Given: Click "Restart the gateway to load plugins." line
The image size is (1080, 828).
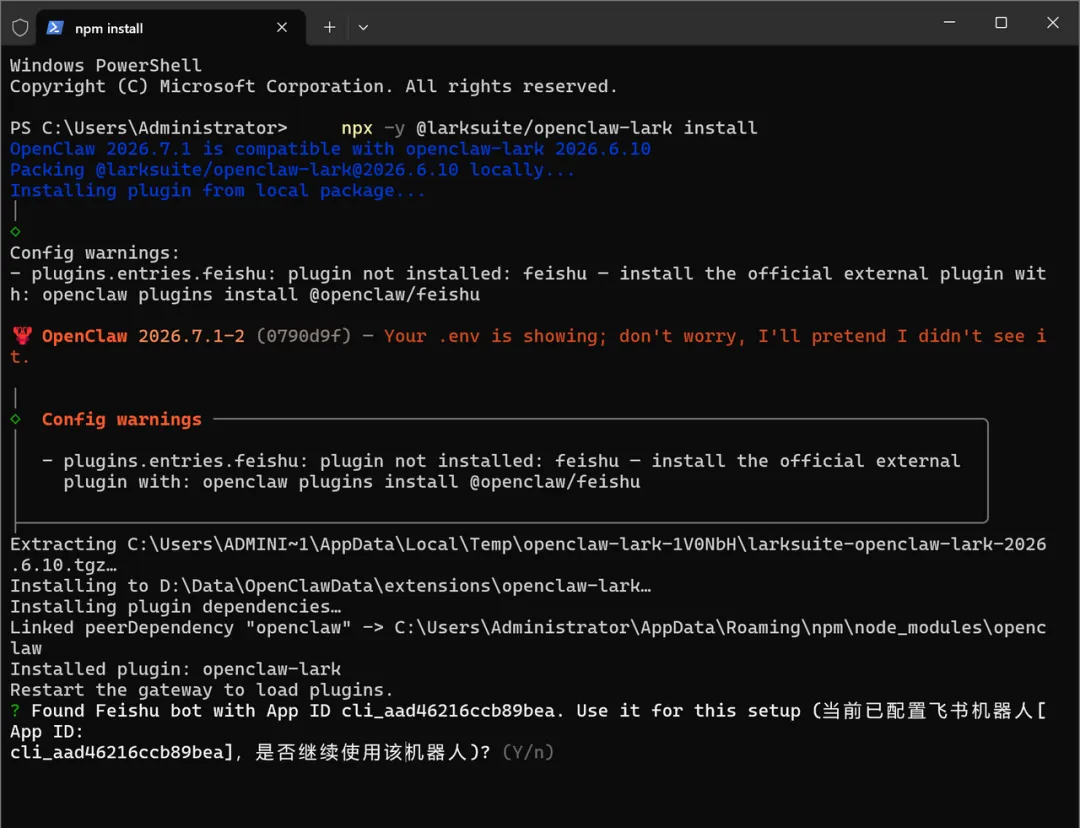Looking at the screenshot, I should (x=201, y=690).
